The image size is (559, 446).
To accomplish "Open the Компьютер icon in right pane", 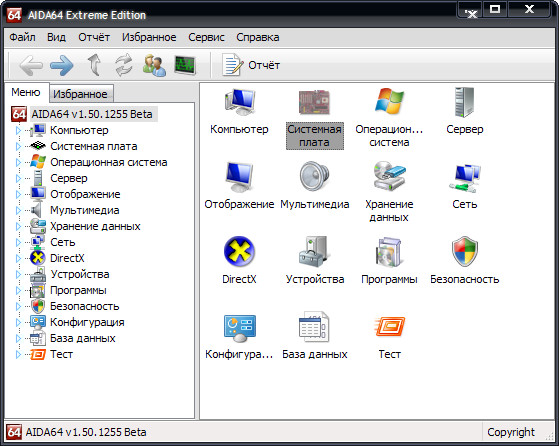I will pos(239,112).
